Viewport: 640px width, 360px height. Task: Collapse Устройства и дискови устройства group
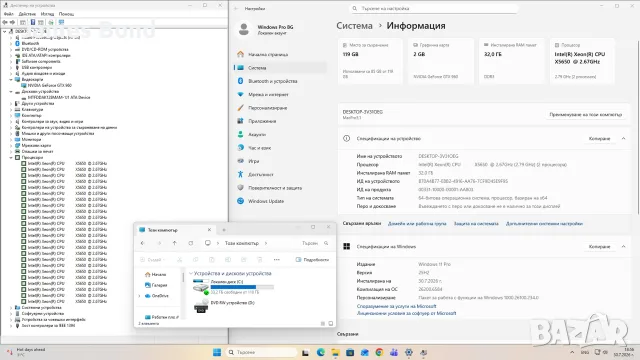pyautogui.click(x=191, y=273)
